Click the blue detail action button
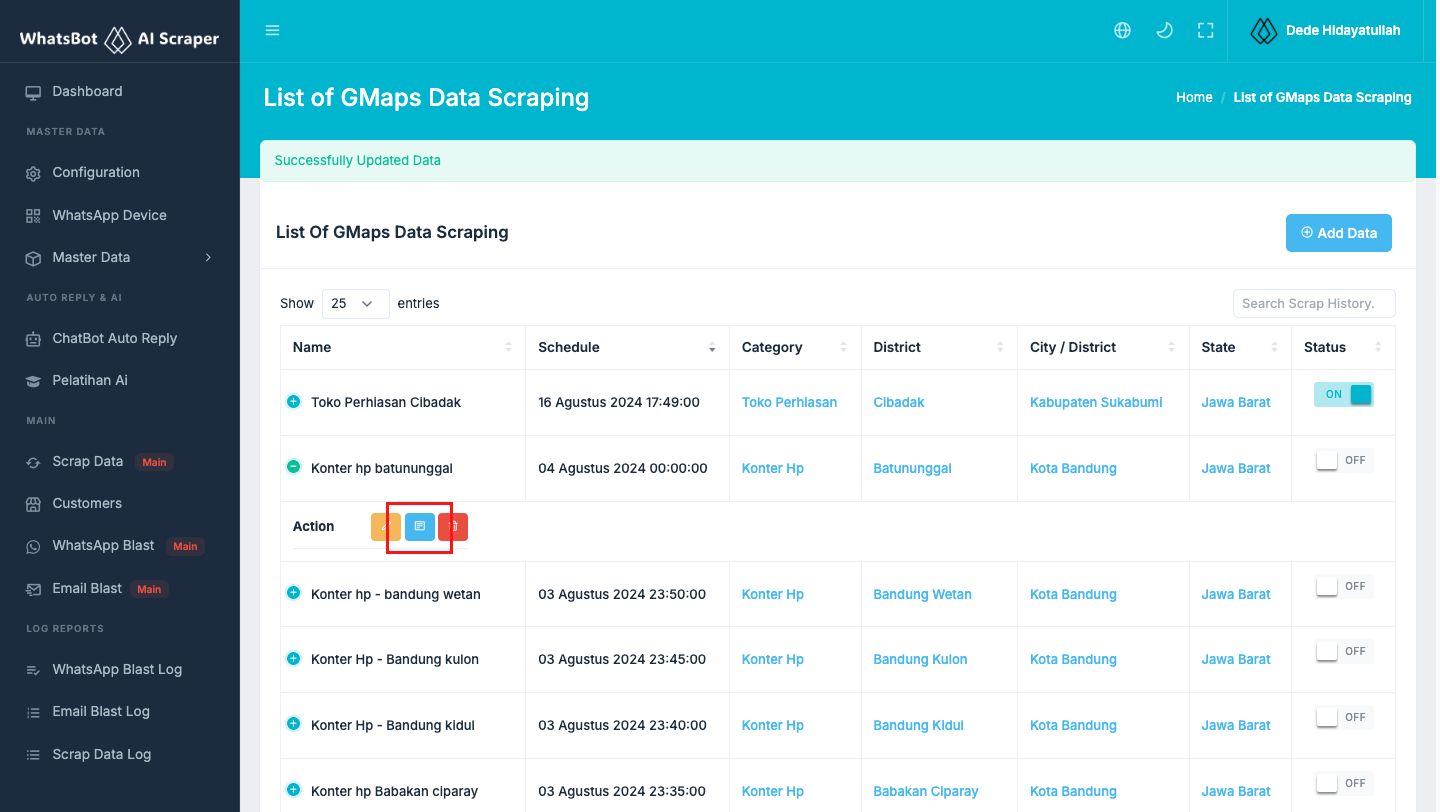This screenshot has height=812, width=1440. coord(420,526)
